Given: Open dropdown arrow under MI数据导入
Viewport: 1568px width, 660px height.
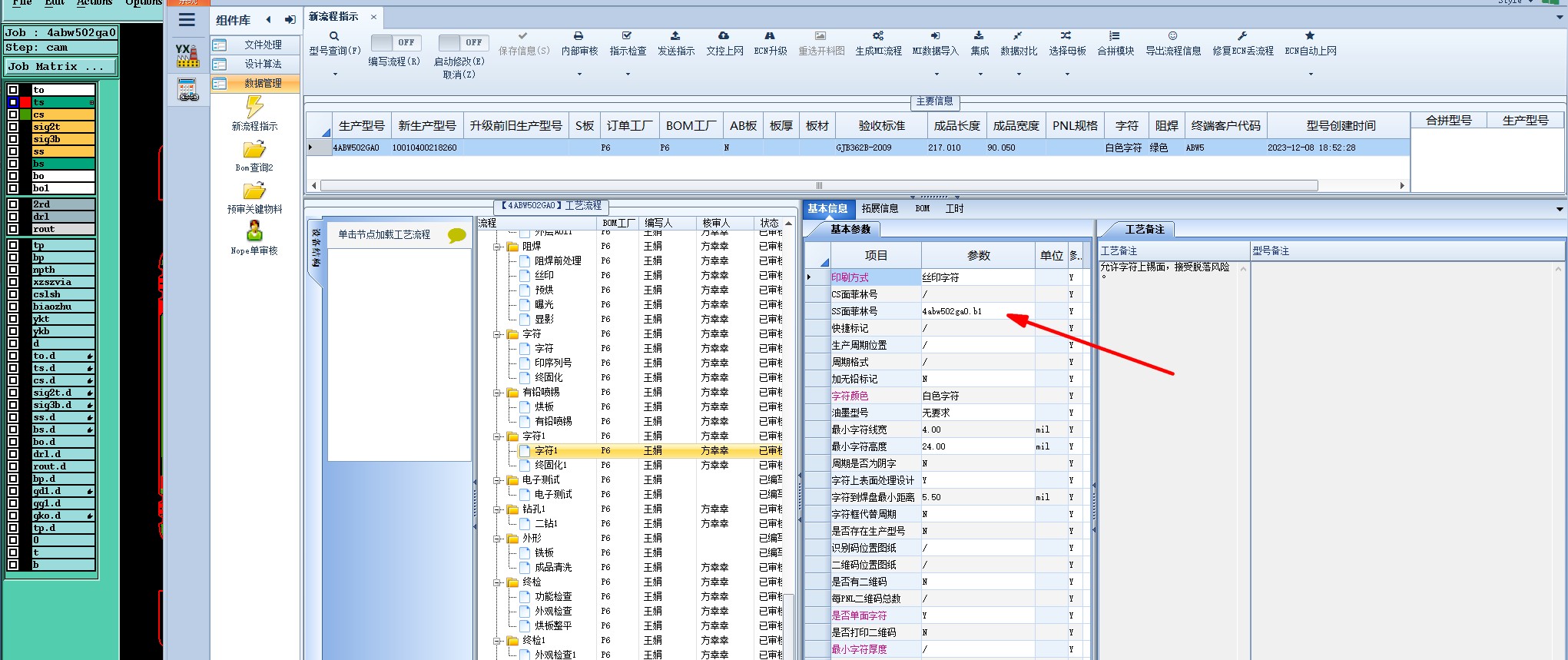Looking at the screenshot, I should [x=936, y=75].
